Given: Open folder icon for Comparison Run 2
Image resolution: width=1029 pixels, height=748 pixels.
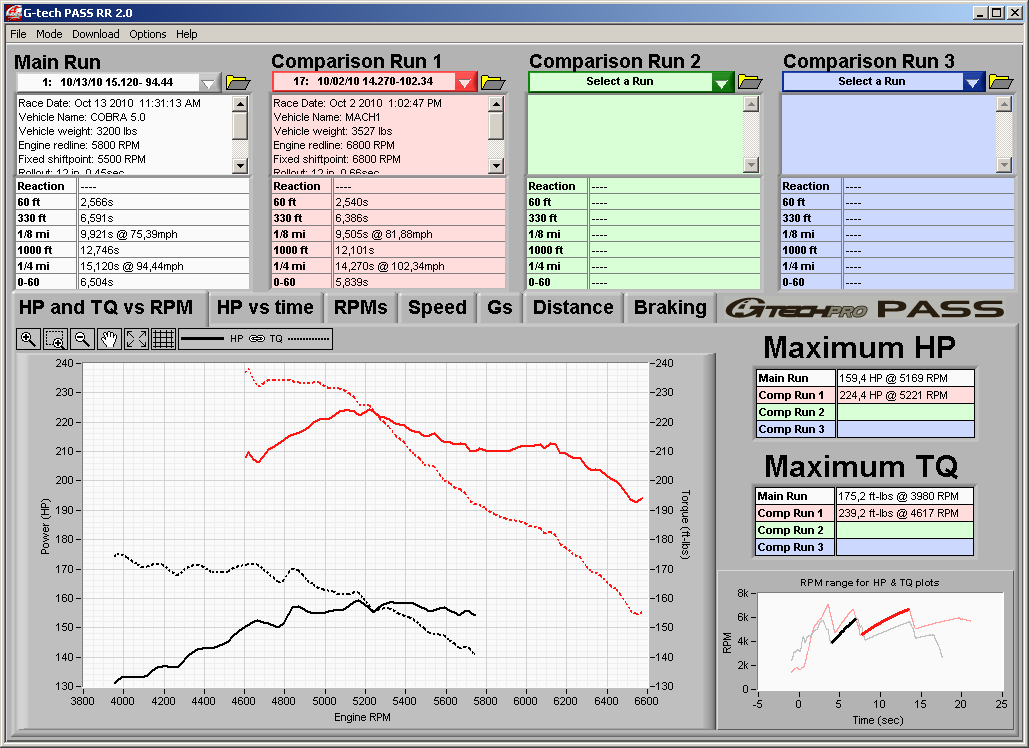Looking at the screenshot, I should tap(749, 81).
